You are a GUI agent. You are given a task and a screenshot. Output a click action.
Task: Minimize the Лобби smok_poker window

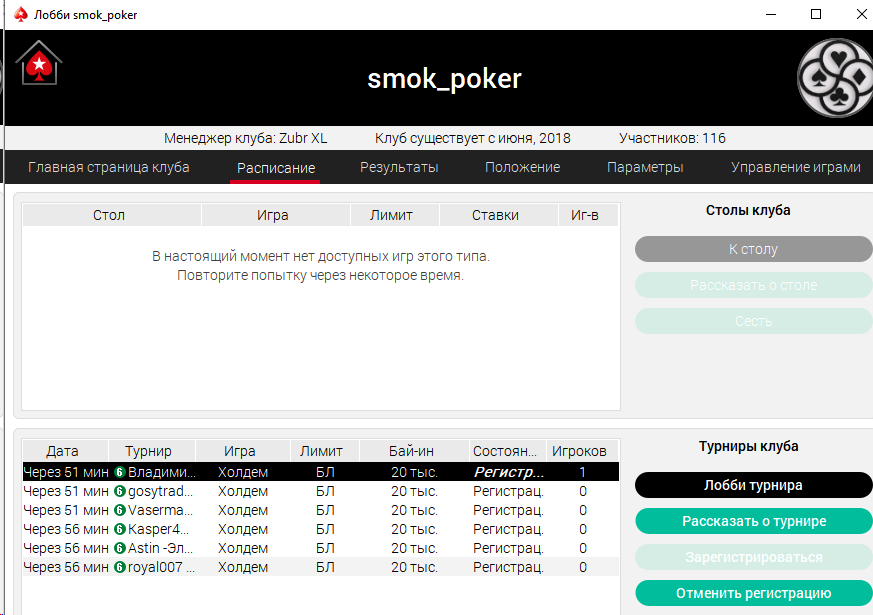pyautogui.click(x=771, y=14)
